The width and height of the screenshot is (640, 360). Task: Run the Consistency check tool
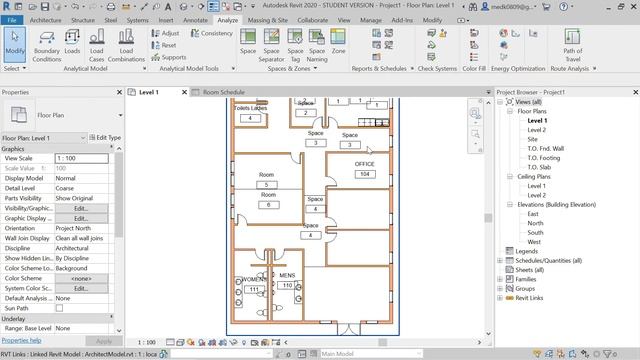click(x=211, y=33)
